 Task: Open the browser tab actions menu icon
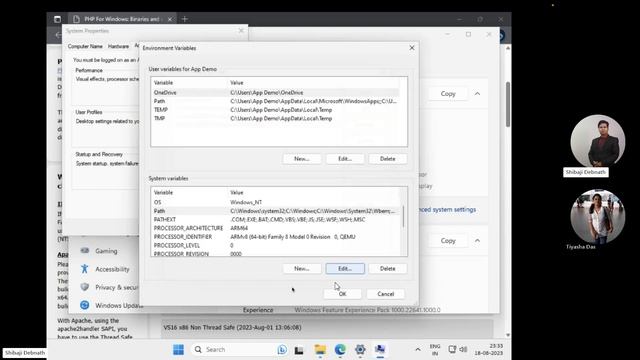click(x=57, y=19)
